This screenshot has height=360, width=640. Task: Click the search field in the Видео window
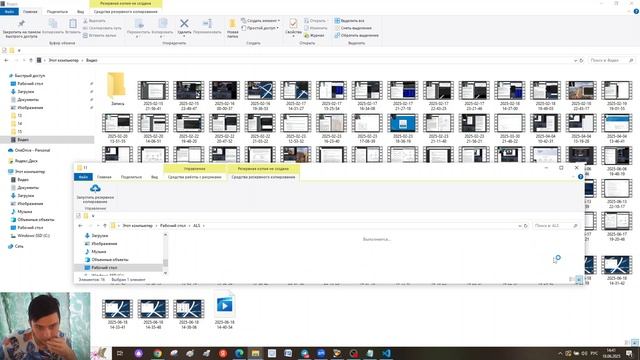click(x=612, y=60)
